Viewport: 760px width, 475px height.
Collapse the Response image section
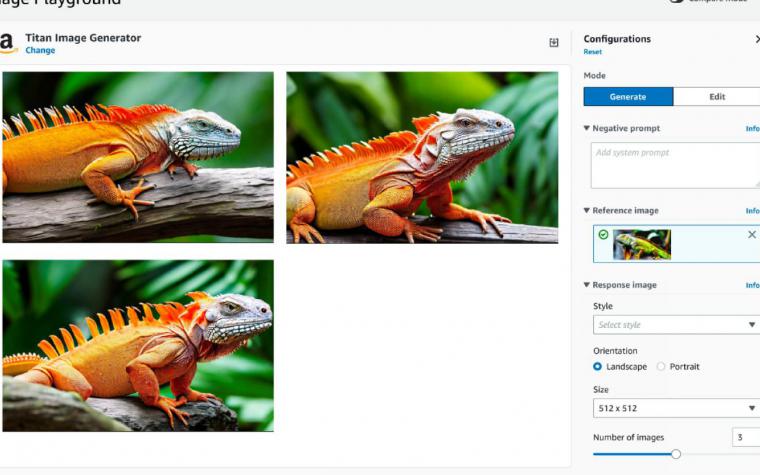point(586,285)
